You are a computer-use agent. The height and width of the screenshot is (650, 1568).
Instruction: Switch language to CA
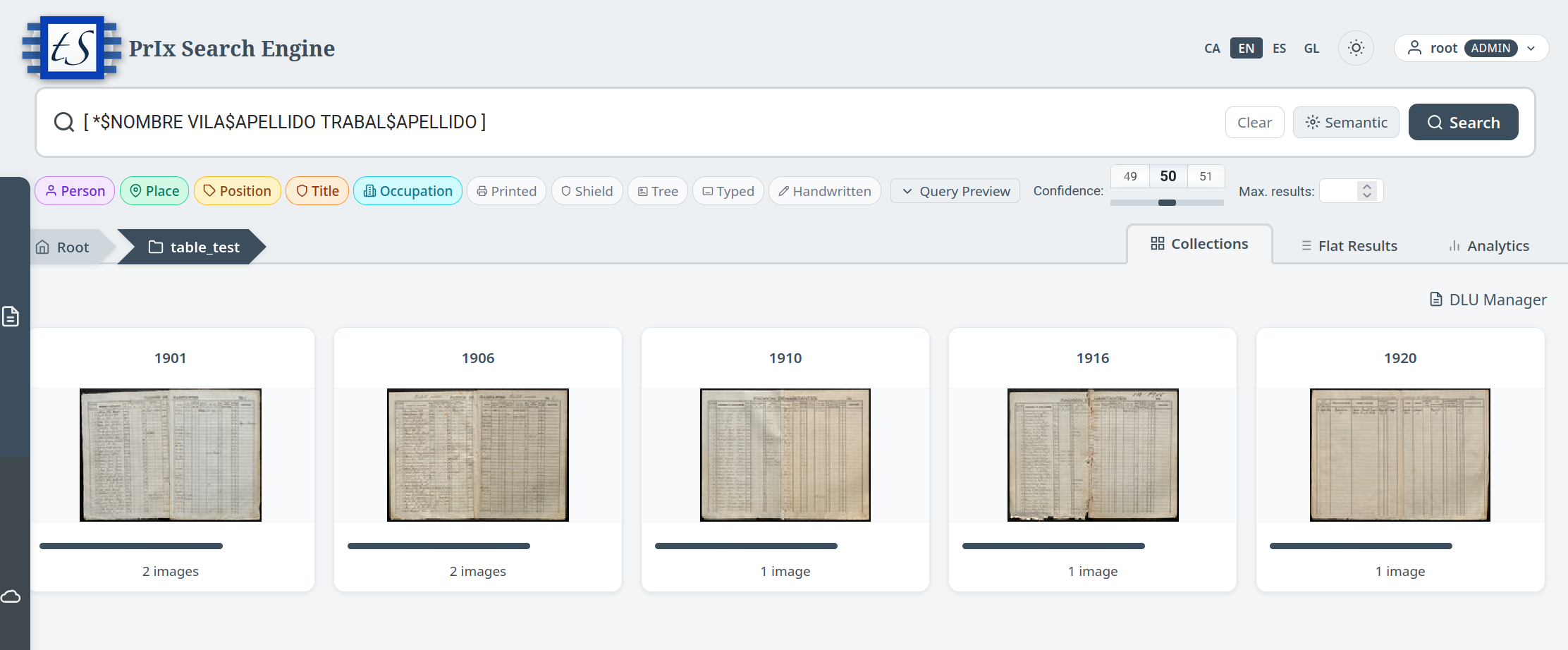point(1212,48)
